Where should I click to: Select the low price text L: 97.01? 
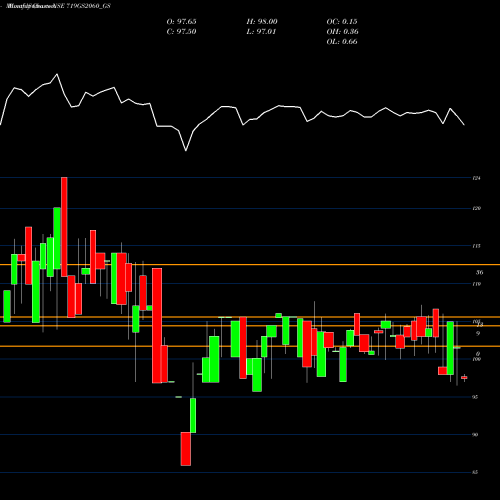pyautogui.click(x=261, y=32)
